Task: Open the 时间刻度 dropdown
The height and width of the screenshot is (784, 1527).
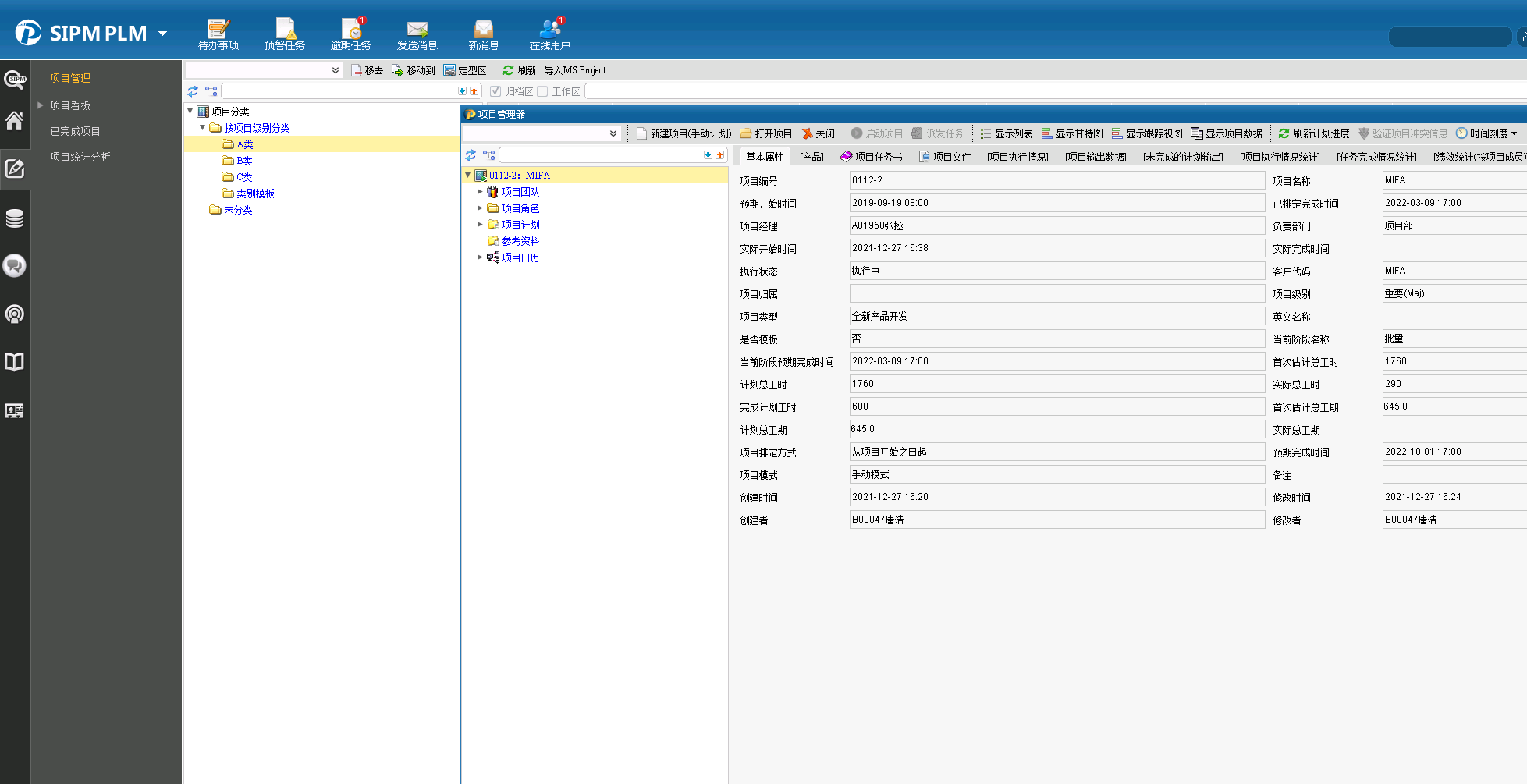Action: click(x=1486, y=133)
